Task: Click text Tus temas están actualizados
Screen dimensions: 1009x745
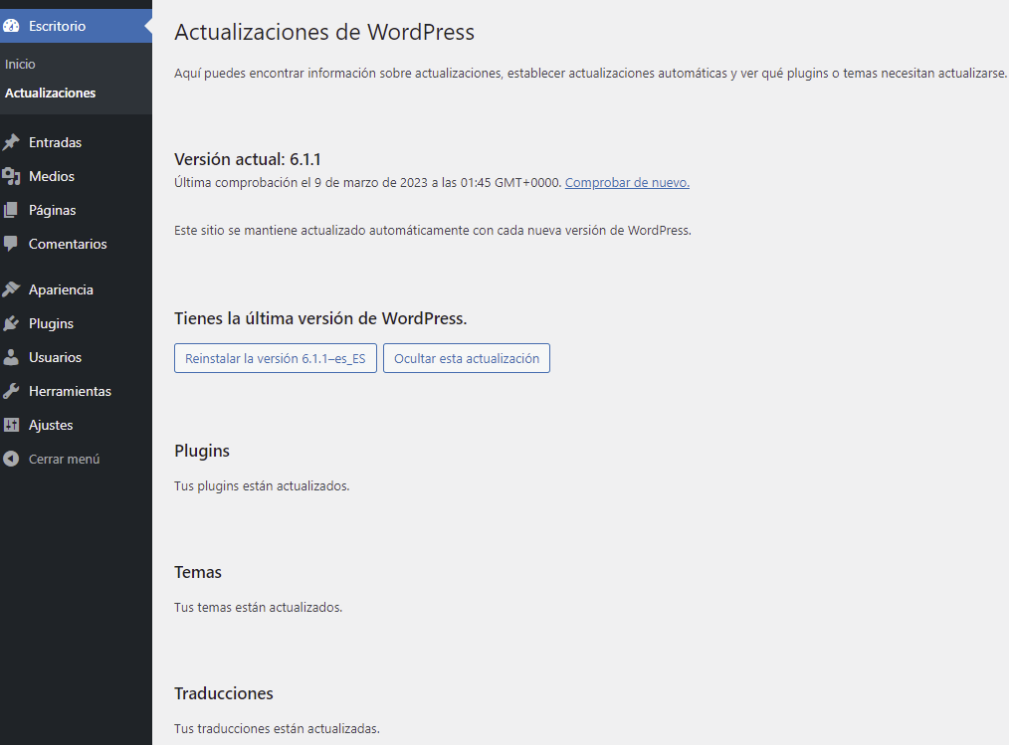Action: tap(258, 607)
